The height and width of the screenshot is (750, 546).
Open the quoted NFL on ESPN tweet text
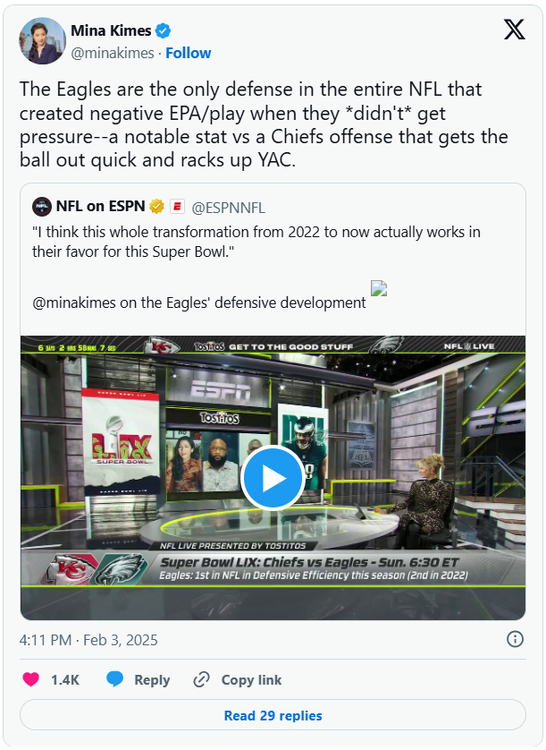point(256,242)
